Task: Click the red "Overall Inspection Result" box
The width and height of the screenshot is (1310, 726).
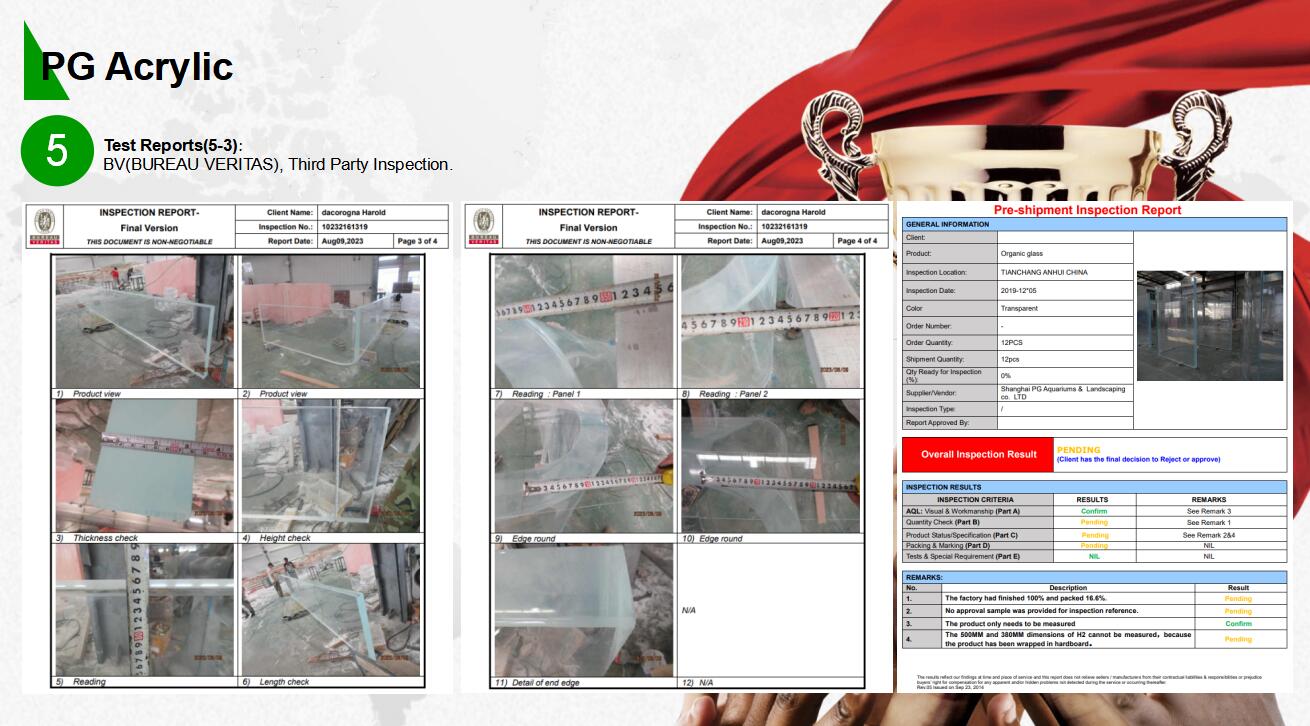Action: point(978,454)
